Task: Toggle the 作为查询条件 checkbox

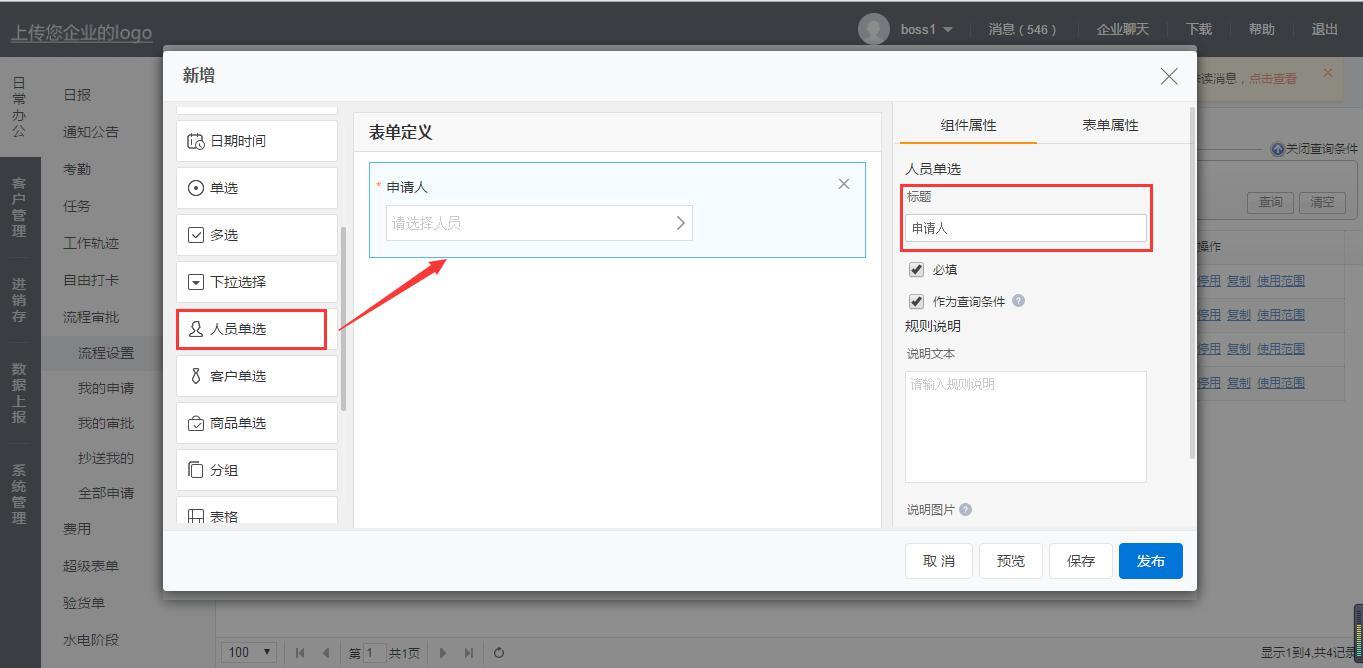Action: (916, 301)
